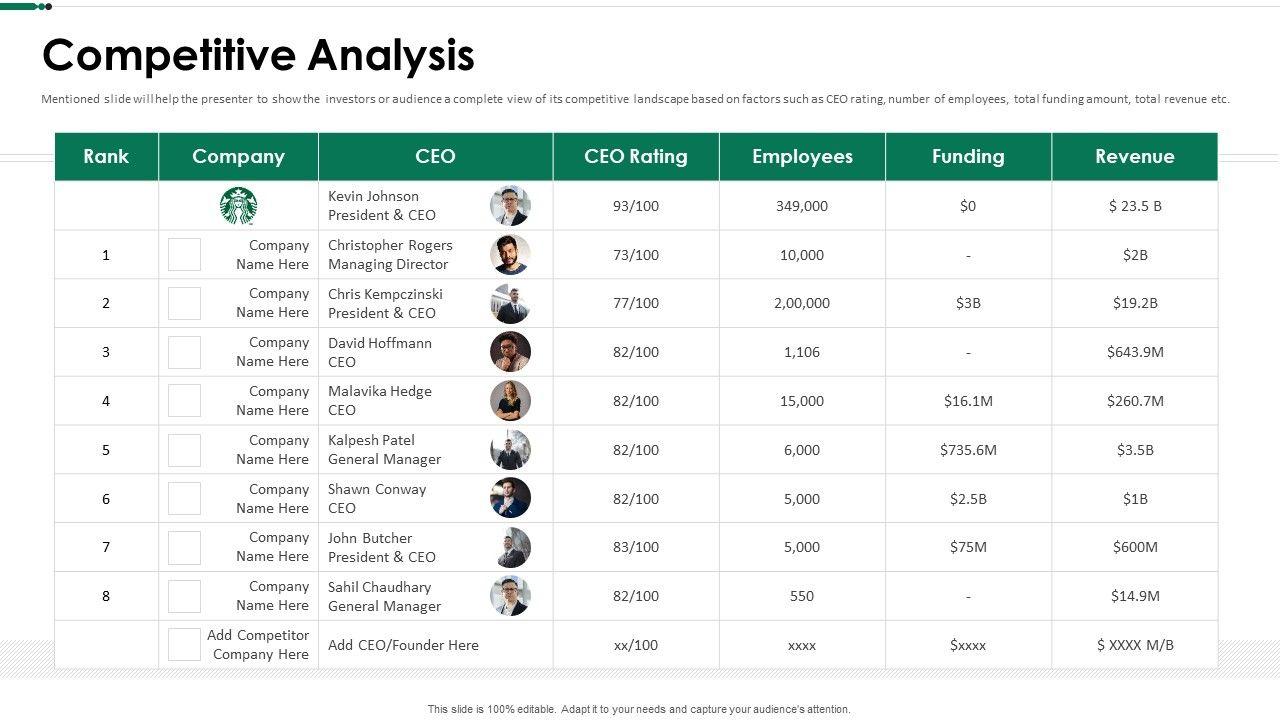Select the blank logo placeholder in rank 4 row
1280x720 pixels.
[x=184, y=401]
